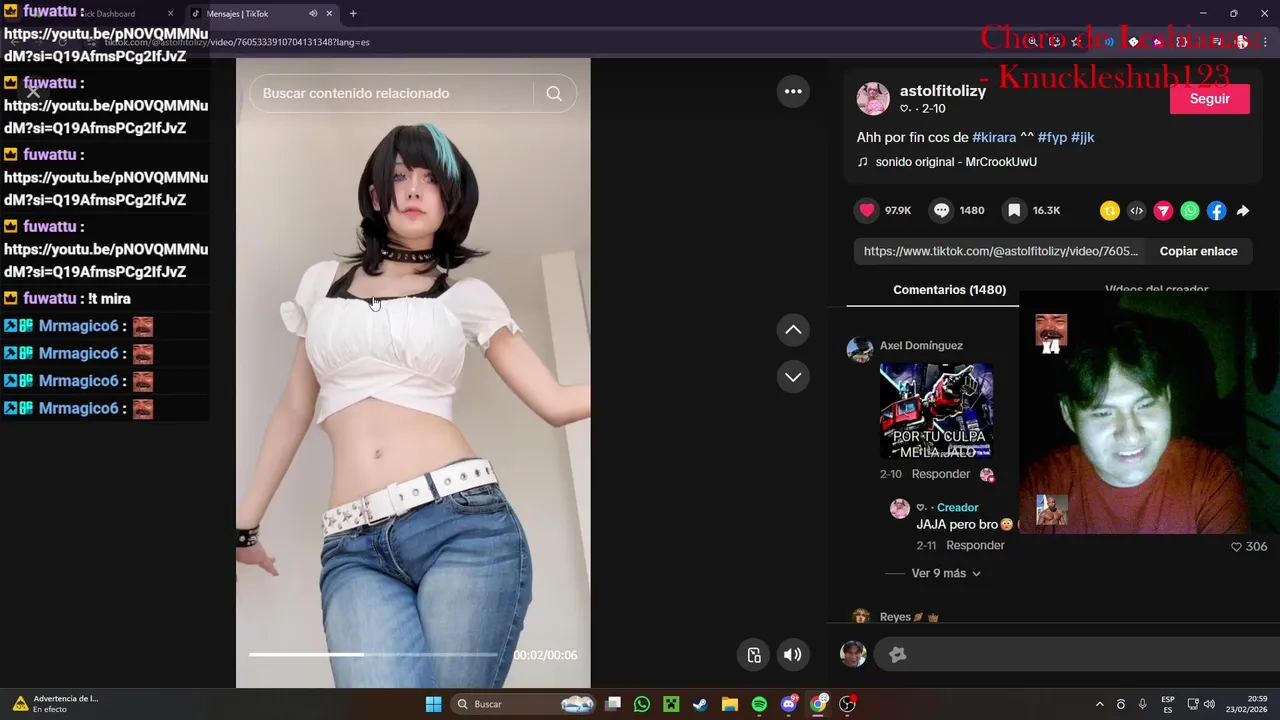Open sonido original - MrCrookUwU link
The height and width of the screenshot is (720, 1280).
tap(956, 162)
